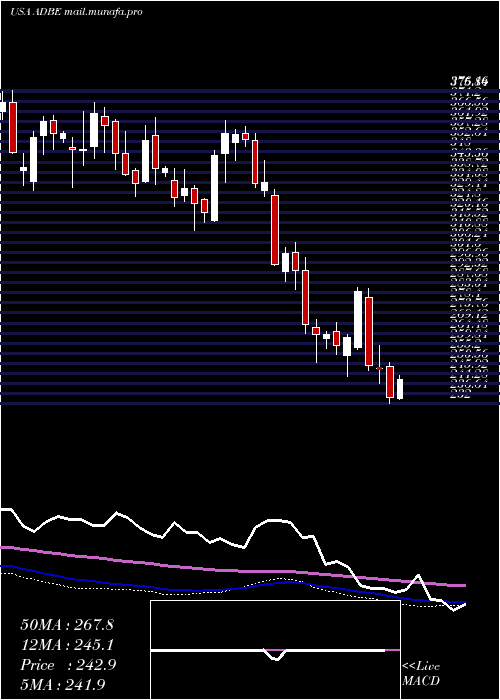Click the <<Live MACD label
Image resolution: width=500 pixels, height=700 pixels.
tap(421, 673)
